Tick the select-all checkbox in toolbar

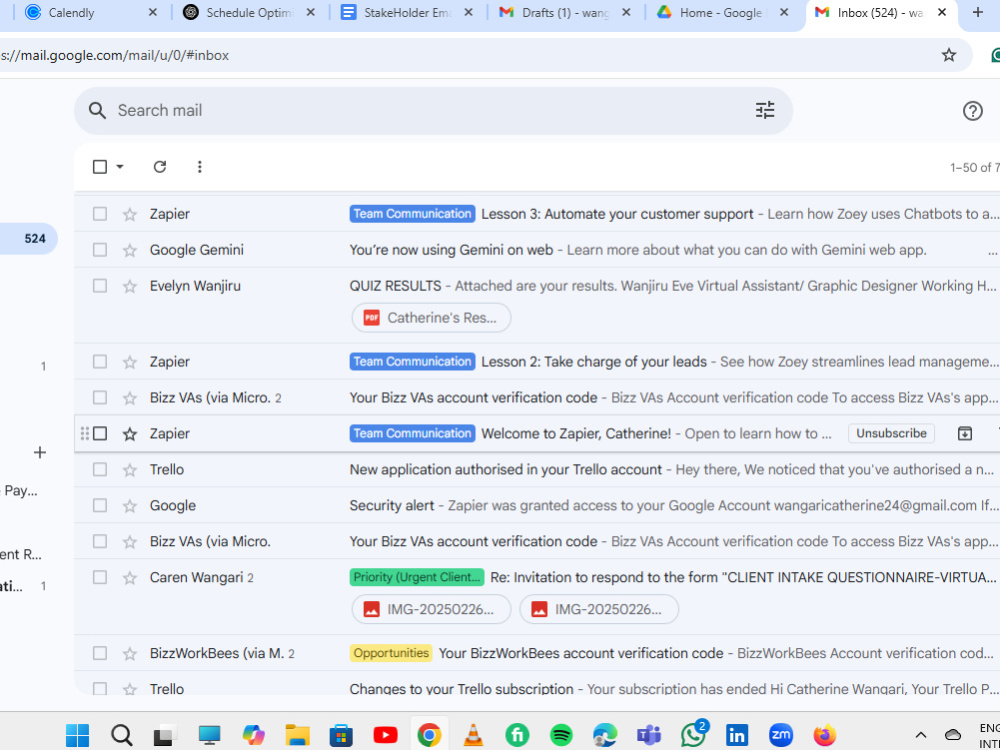pos(99,167)
